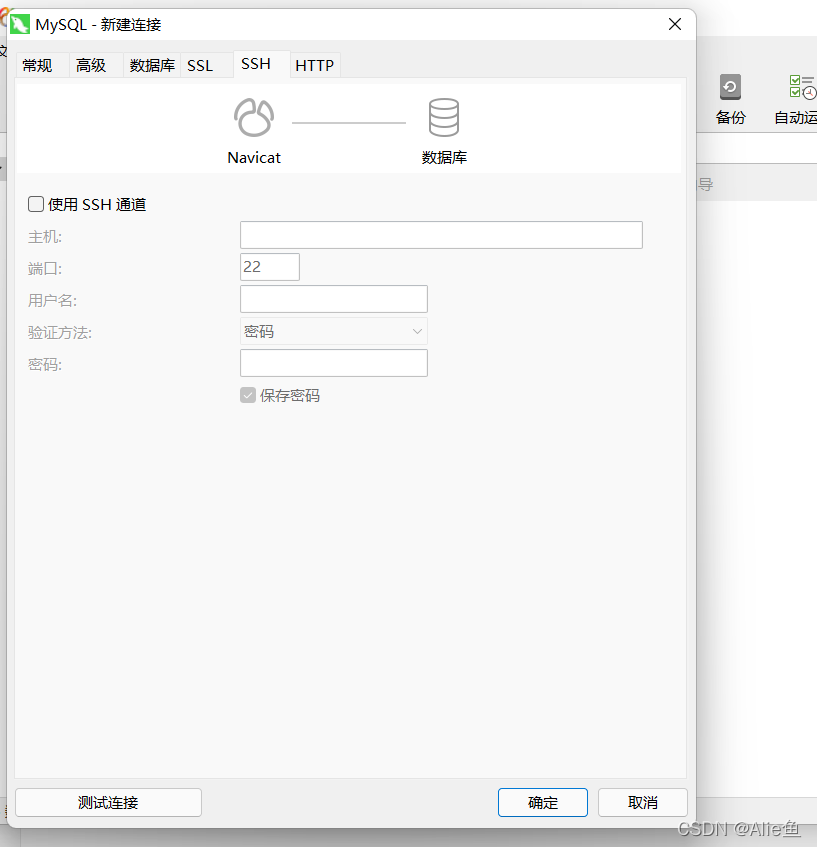Click the backup (备份) icon in the main window toolbar

click(730, 87)
